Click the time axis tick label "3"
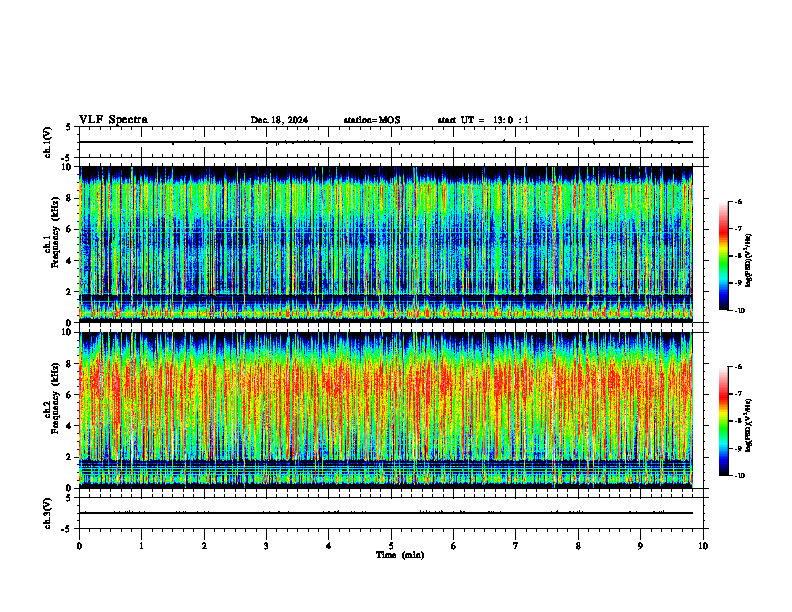 266,546
